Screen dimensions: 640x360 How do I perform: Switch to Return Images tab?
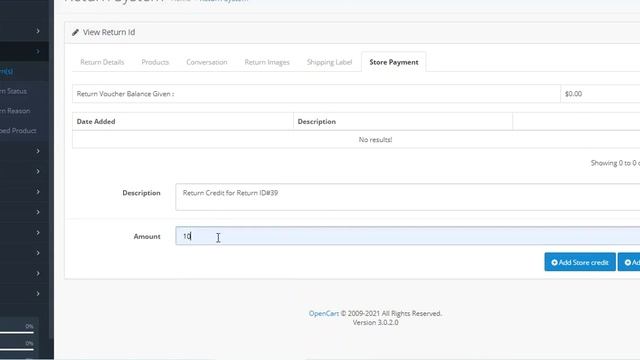click(267, 62)
